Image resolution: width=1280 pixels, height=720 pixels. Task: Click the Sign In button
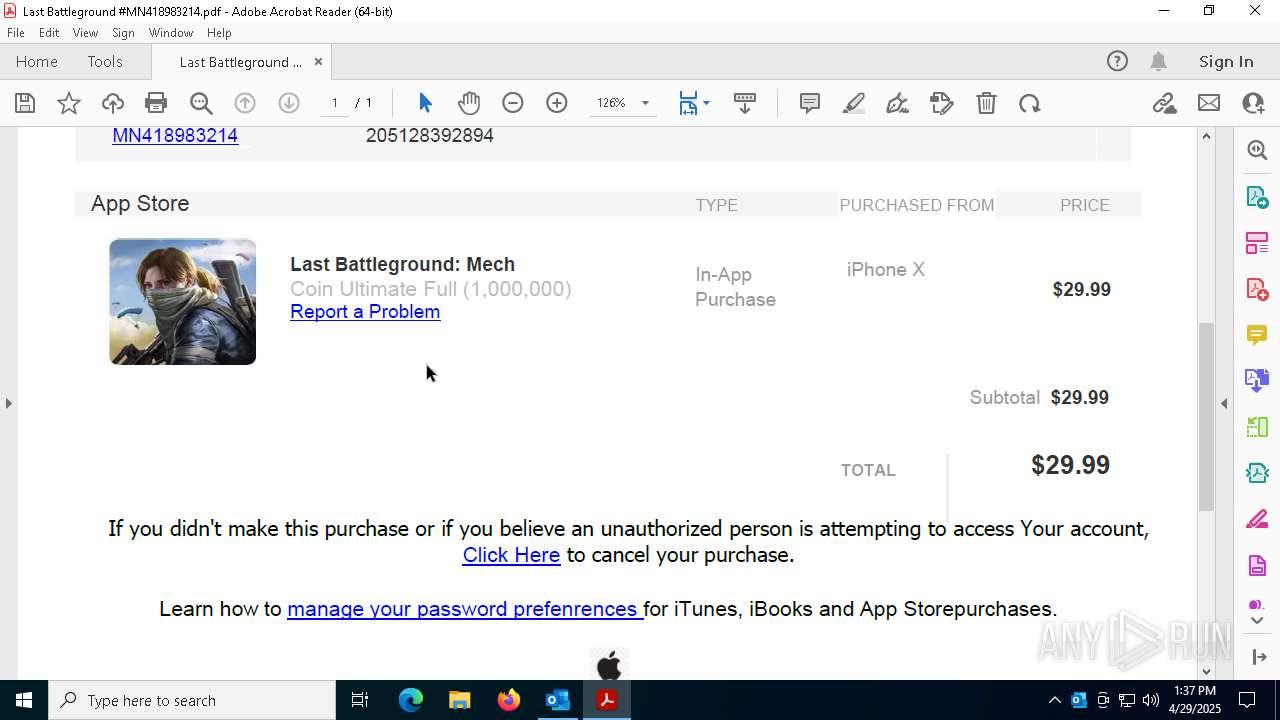pyautogui.click(x=1226, y=62)
